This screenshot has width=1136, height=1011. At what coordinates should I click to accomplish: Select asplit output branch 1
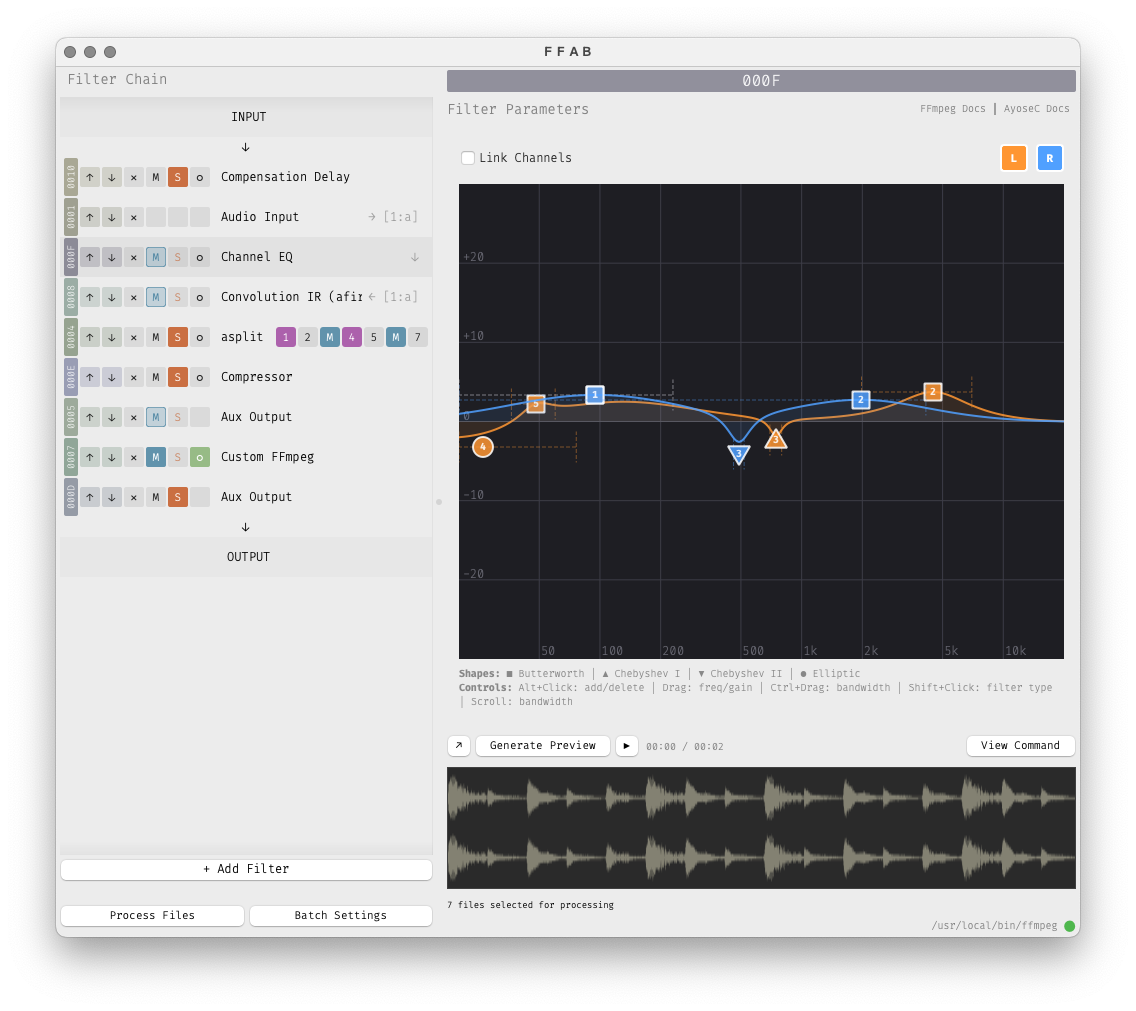point(286,337)
